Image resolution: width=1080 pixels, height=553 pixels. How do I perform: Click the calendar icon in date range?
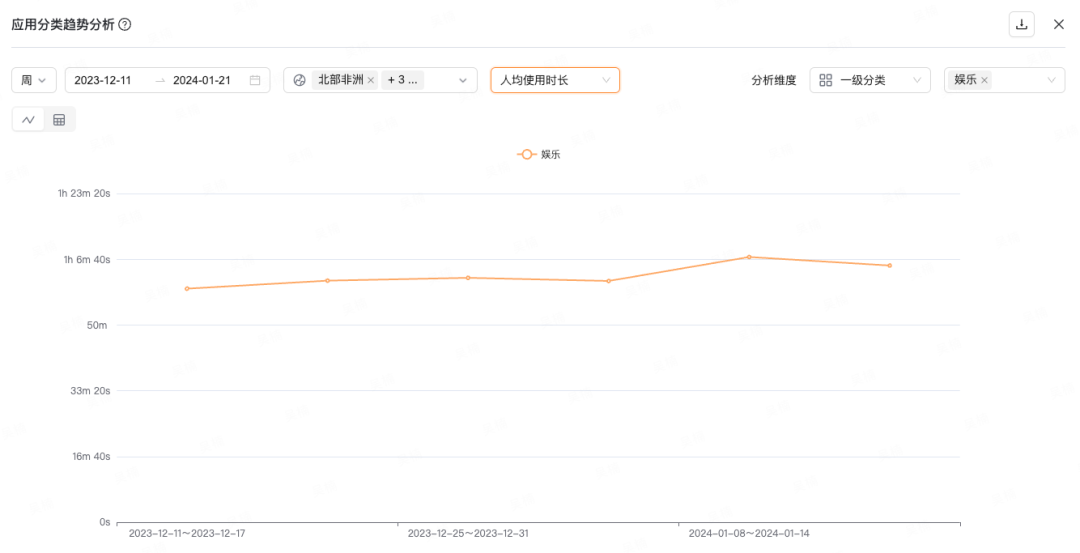tap(255, 80)
